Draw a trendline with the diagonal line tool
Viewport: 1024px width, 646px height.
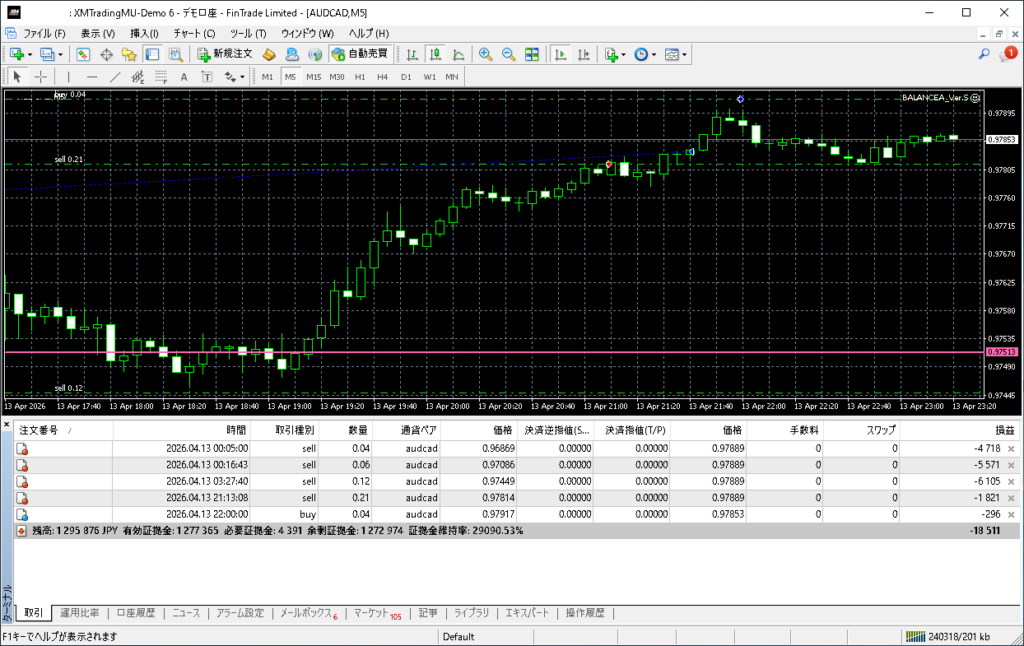(115, 76)
